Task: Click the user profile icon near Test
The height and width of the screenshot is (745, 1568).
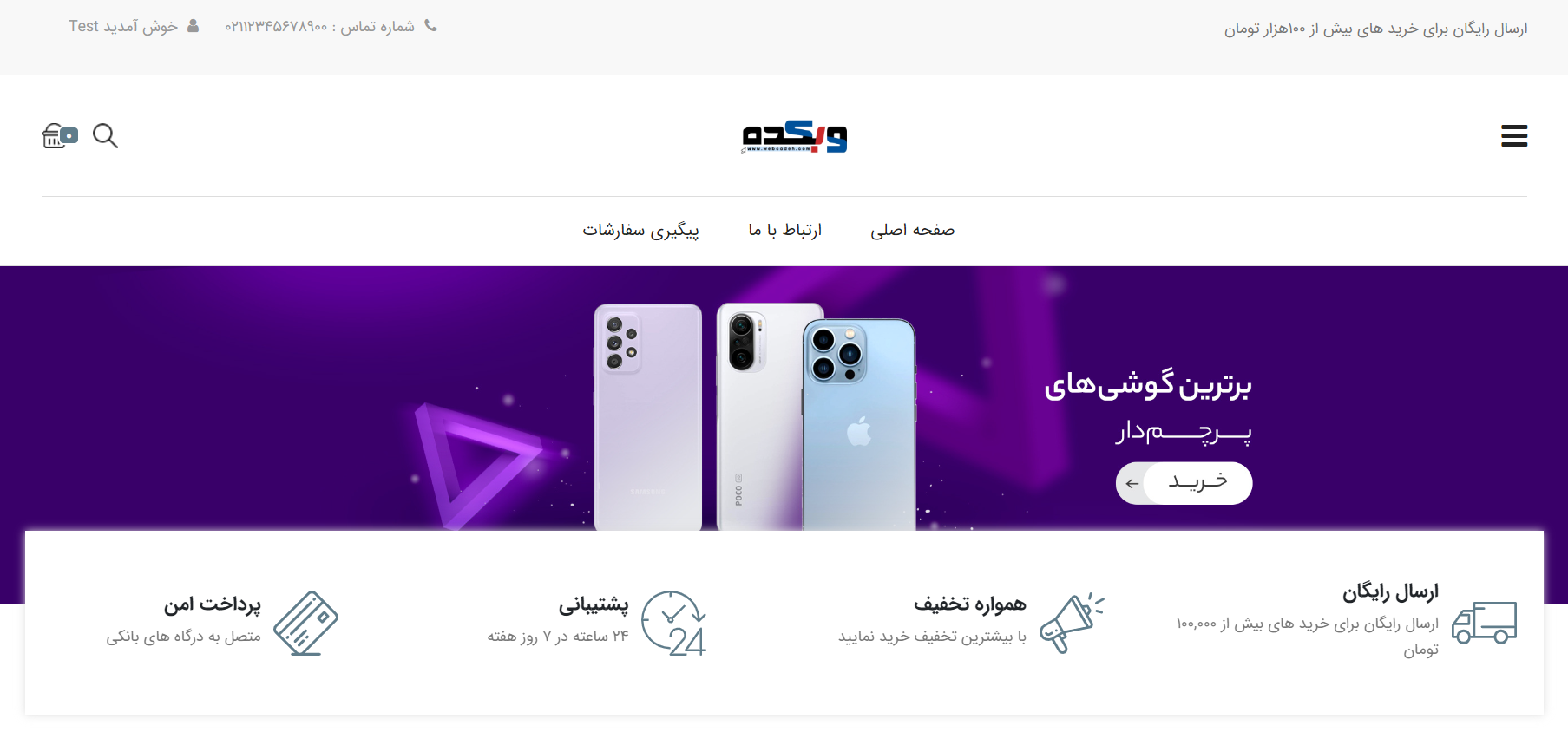Action: (193, 26)
